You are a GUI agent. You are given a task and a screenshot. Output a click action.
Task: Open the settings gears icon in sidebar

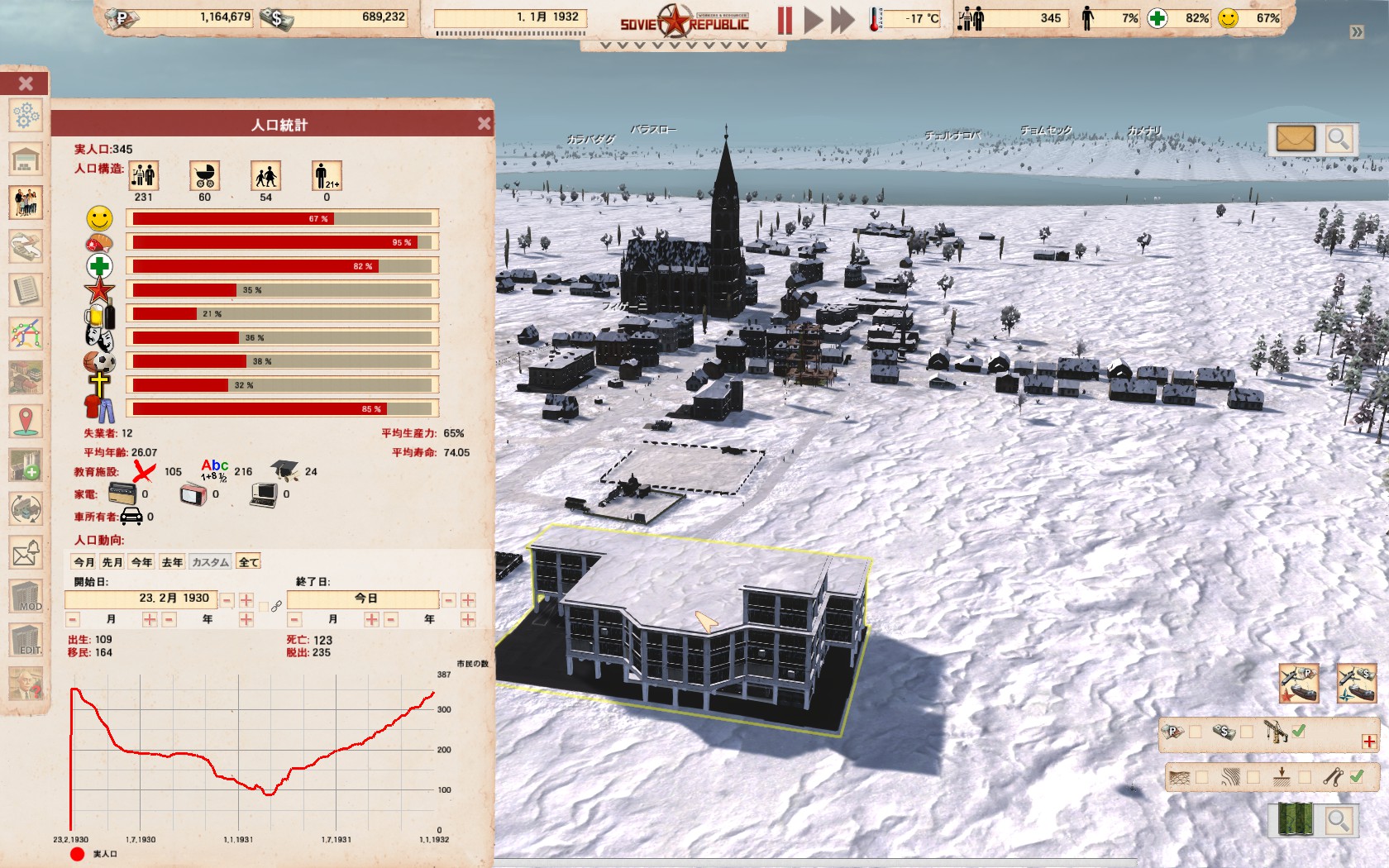point(26,116)
